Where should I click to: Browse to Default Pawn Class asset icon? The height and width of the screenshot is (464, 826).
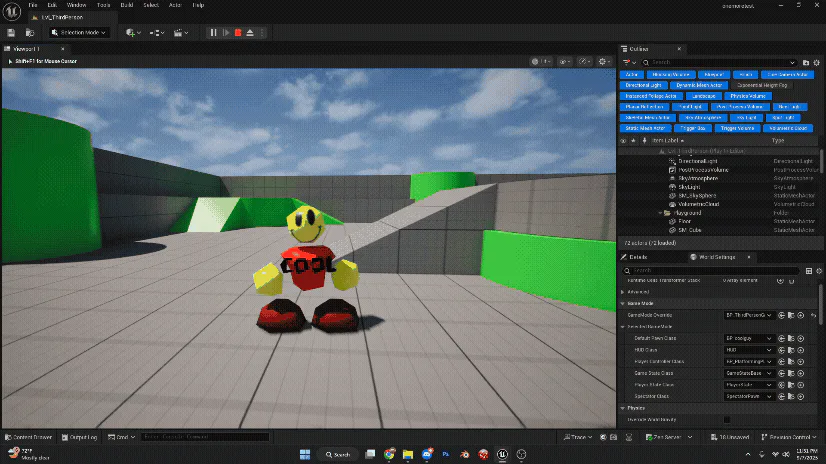(791, 339)
